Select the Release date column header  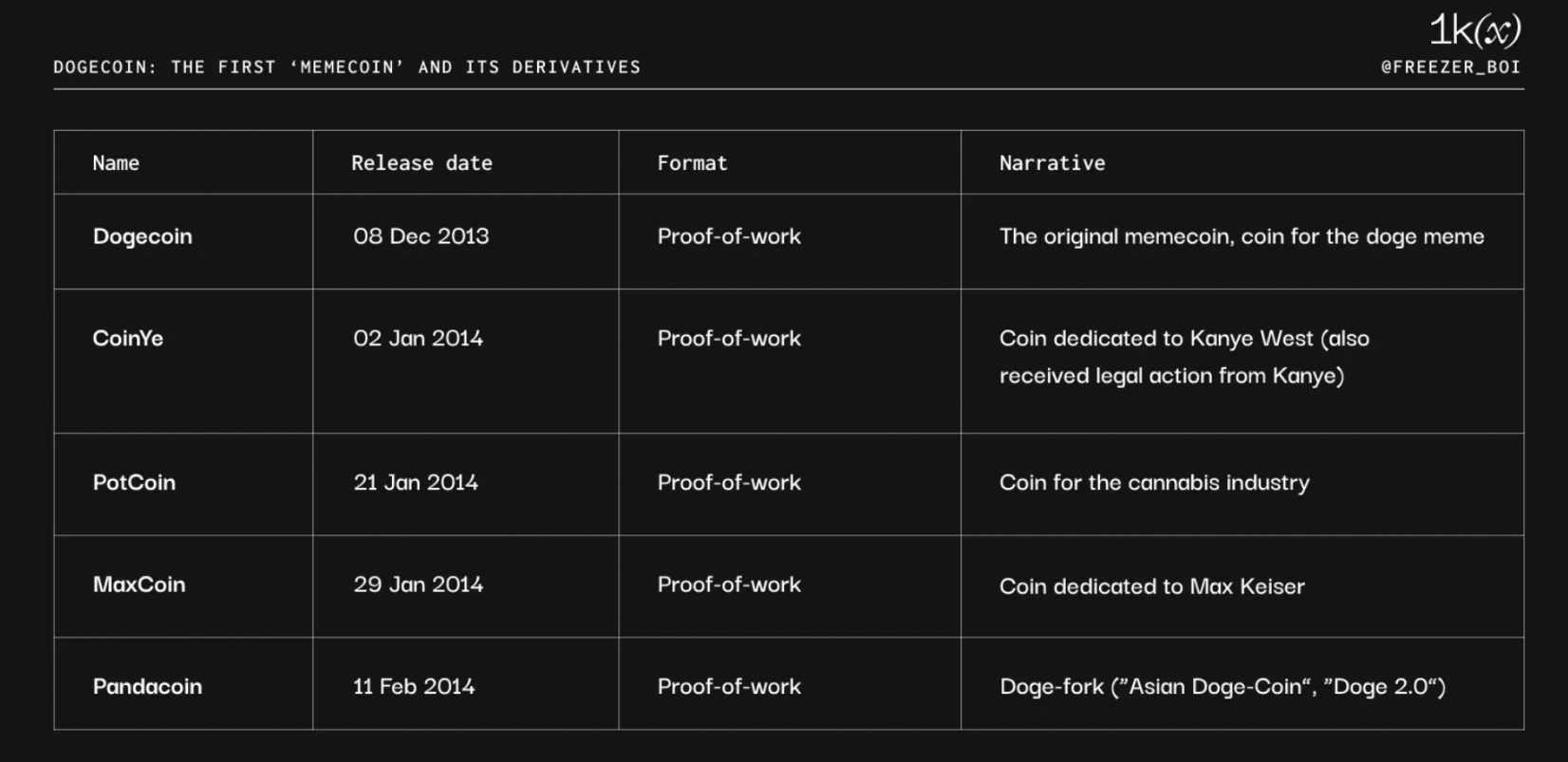click(421, 163)
